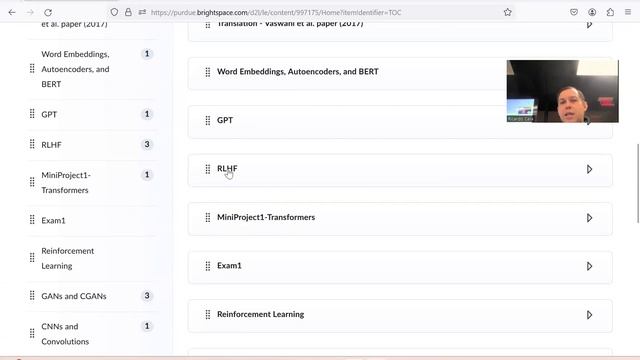Grab the drag handle beside sidebar MiniProject1-Transformers
The width and height of the screenshot is (640, 360).
coord(32,182)
